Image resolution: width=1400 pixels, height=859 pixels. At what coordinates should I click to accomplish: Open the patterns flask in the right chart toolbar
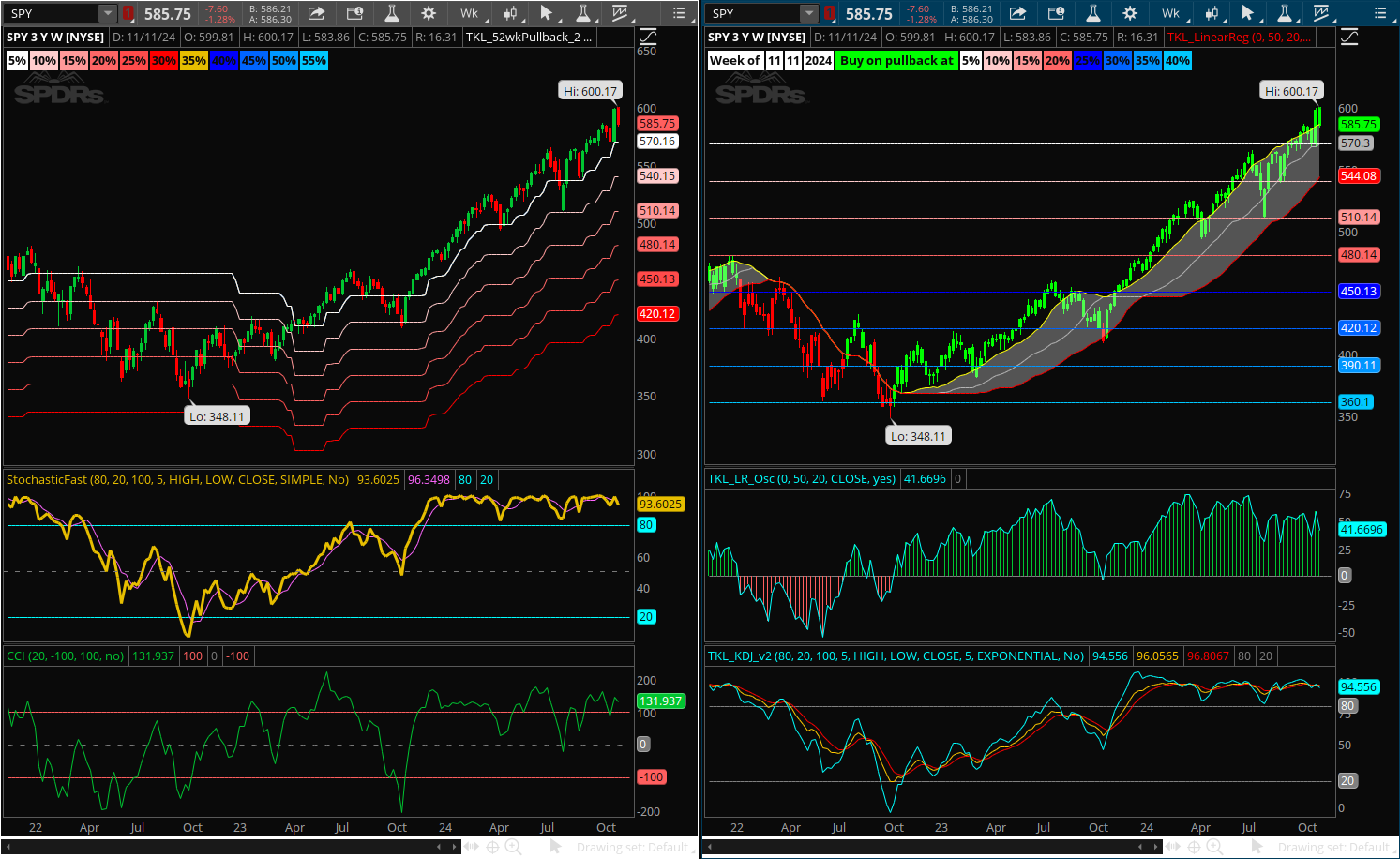pos(1285,13)
